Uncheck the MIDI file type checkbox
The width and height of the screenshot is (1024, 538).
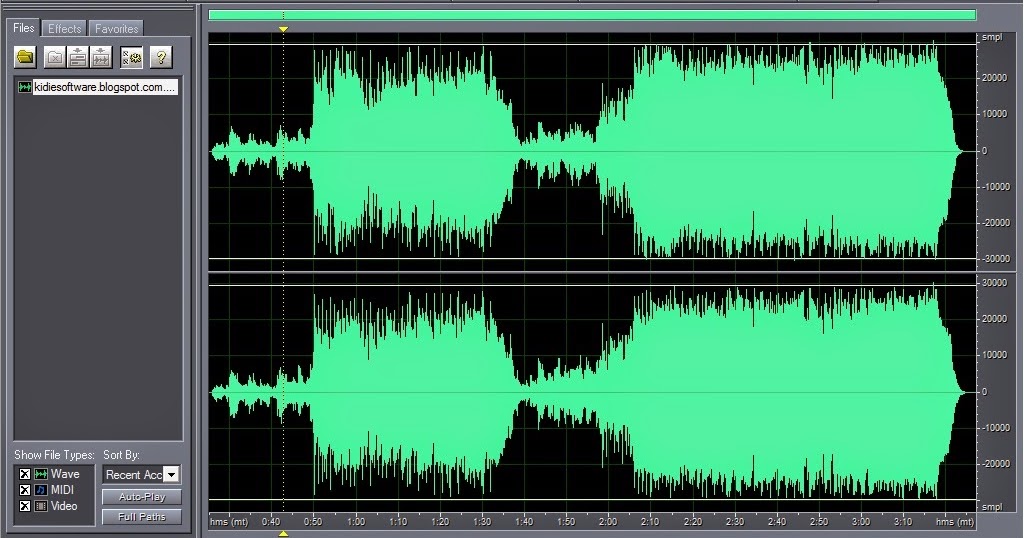[25, 490]
